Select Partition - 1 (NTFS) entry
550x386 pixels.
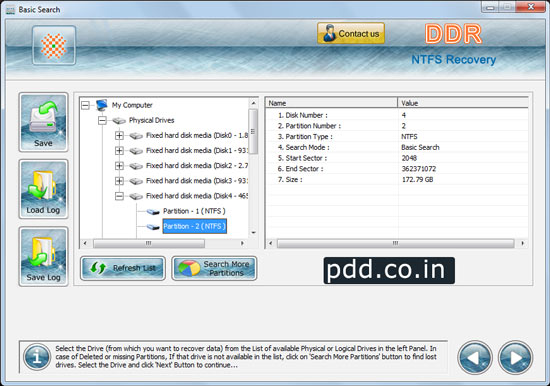point(194,211)
